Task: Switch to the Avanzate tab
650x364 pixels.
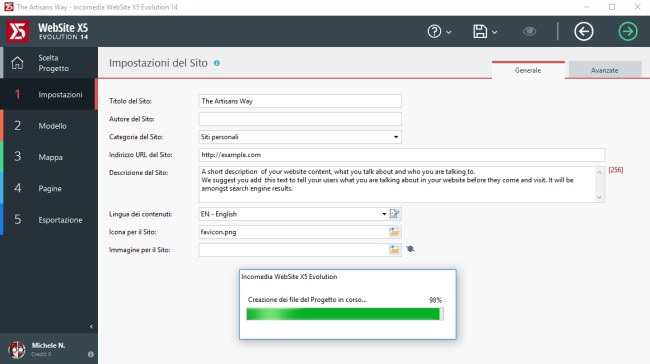Action: (605, 70)
